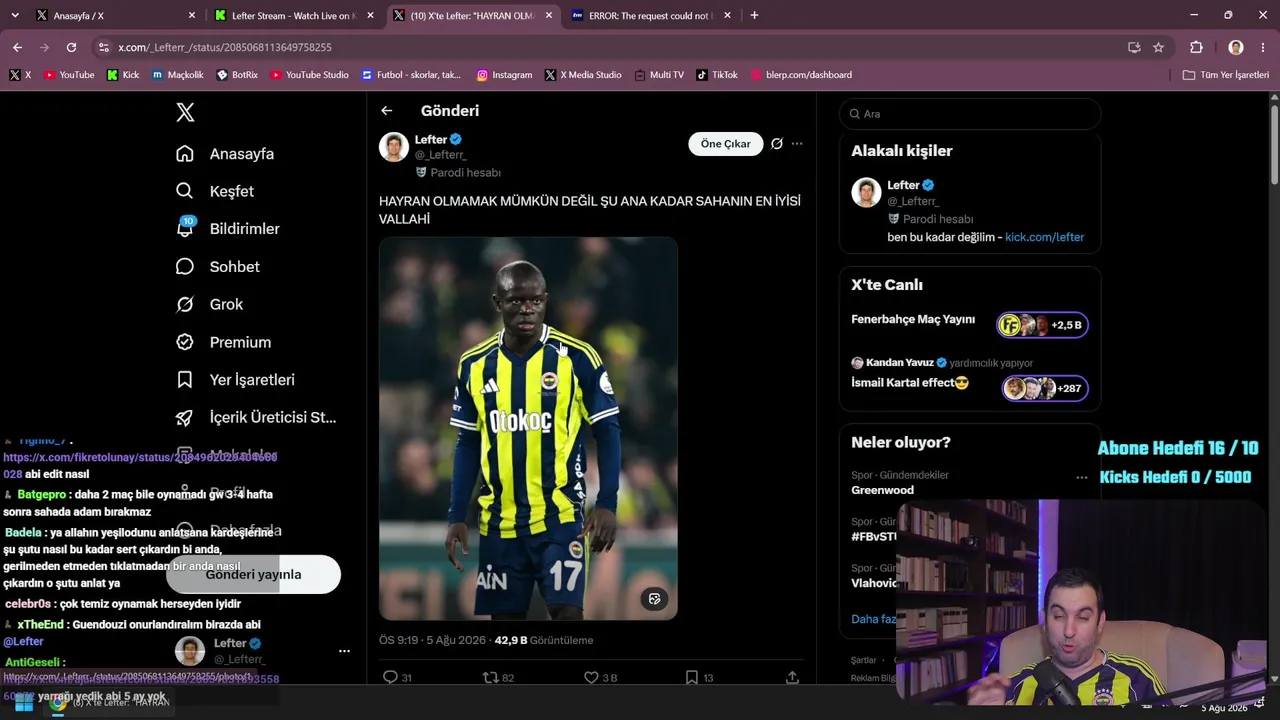The width and height of the screenshot is (1280, 720).
Task: Go to Anasayfa in the X sidebar
Action: tap(225, 154)
